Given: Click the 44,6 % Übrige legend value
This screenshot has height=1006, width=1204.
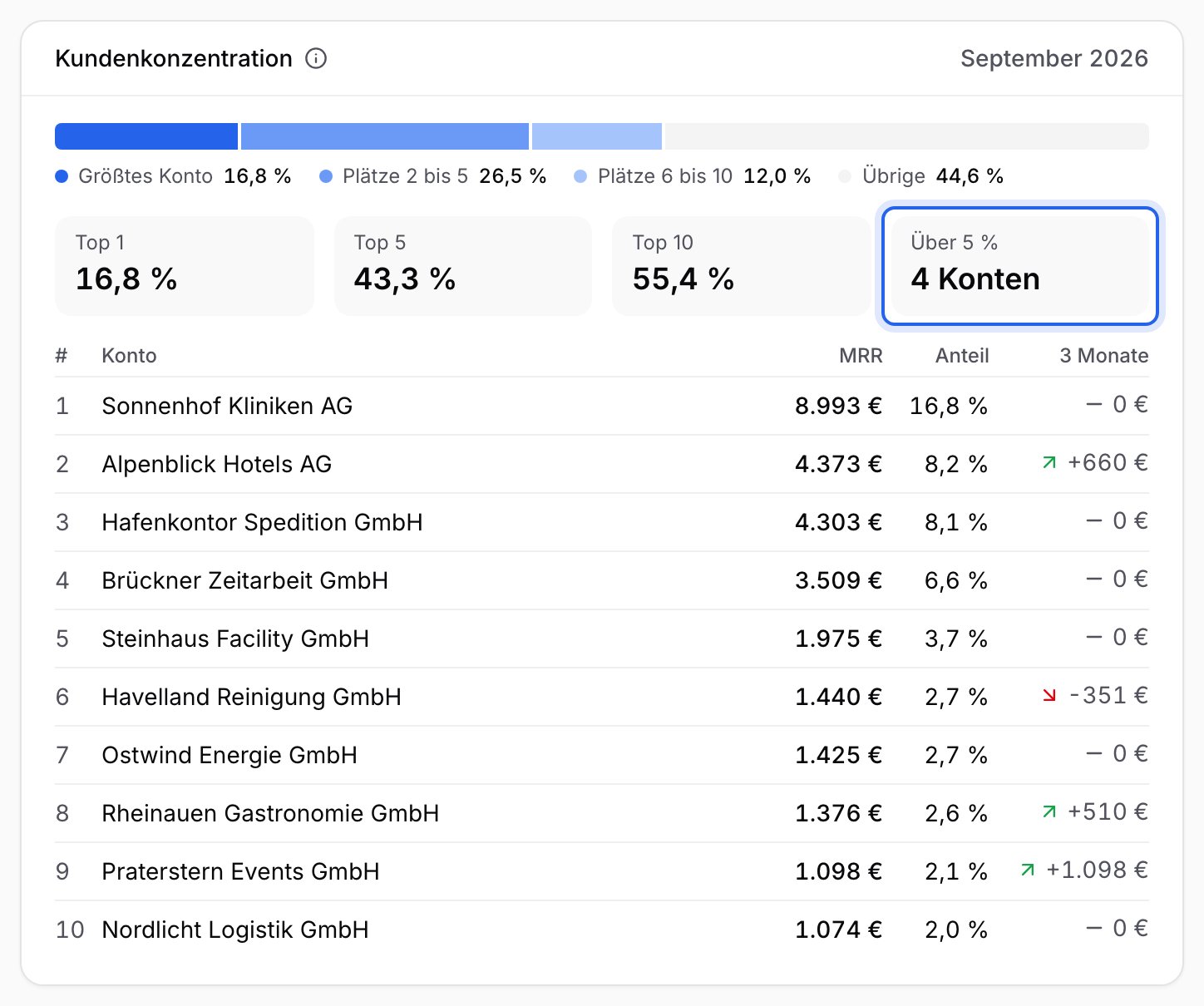Looking at the screenshot, I should (x=970, y=176).
